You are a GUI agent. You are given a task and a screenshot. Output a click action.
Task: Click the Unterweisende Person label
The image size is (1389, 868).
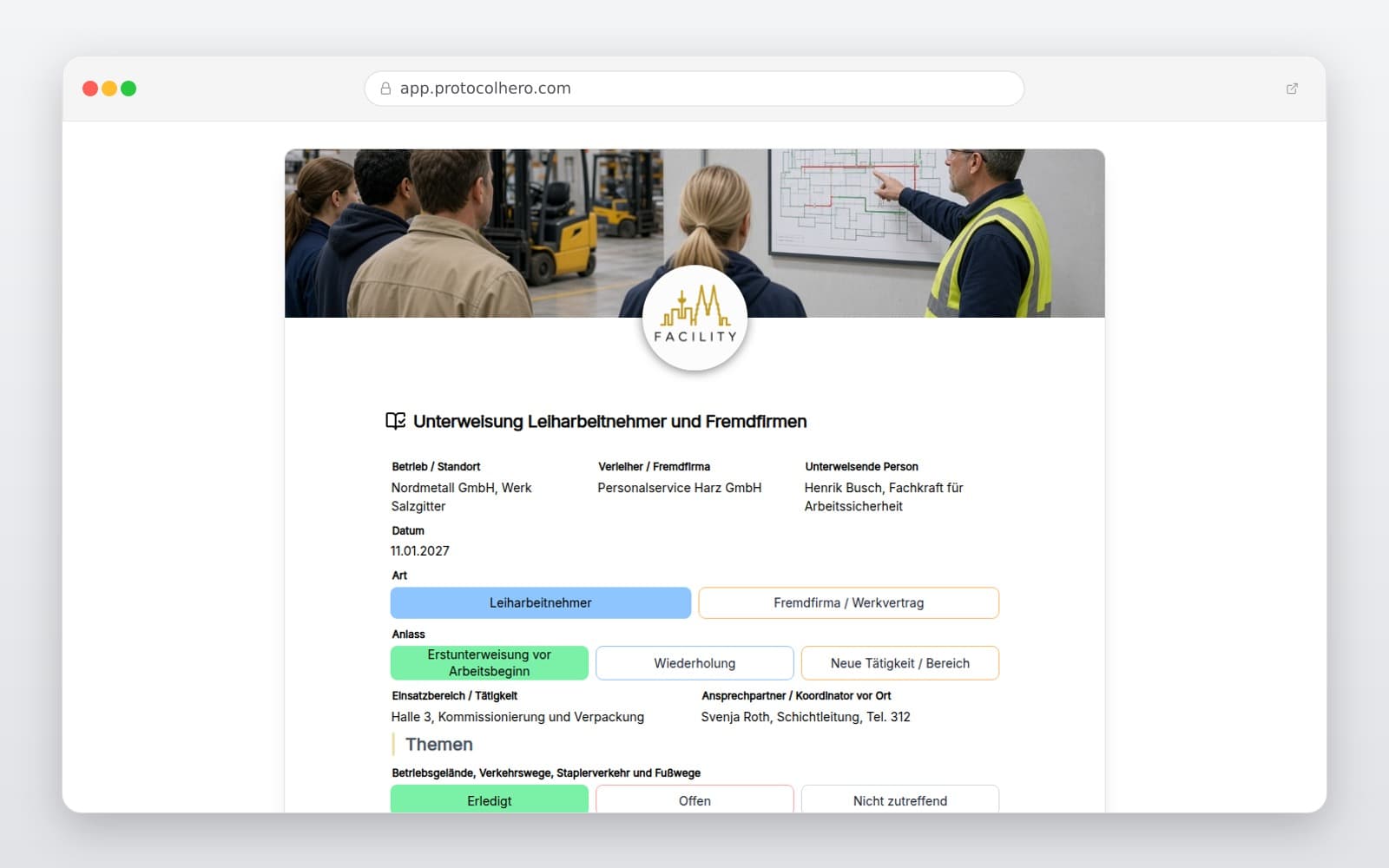click(x=861, y=467)
